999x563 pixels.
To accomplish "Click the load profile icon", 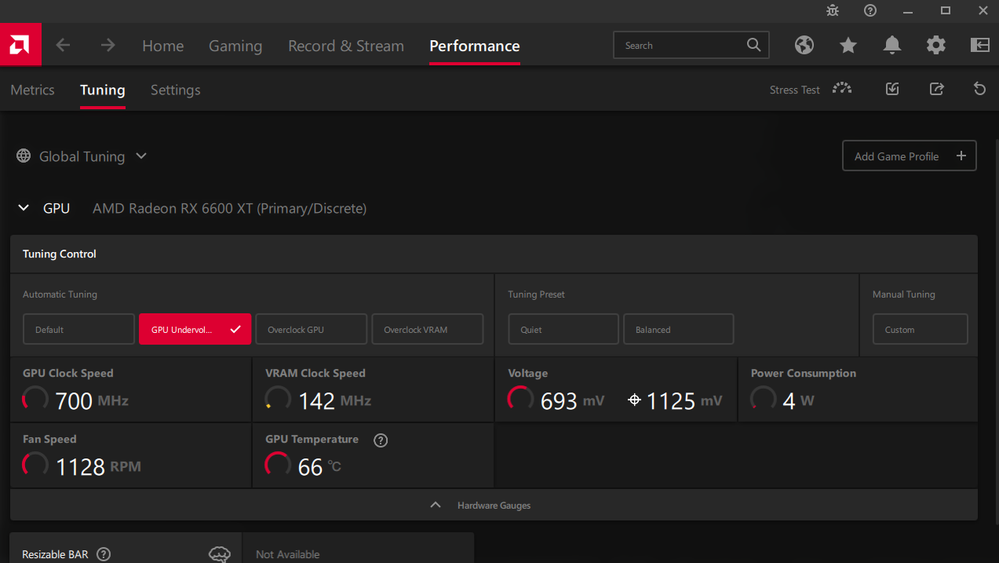I will tap(893, 89).
